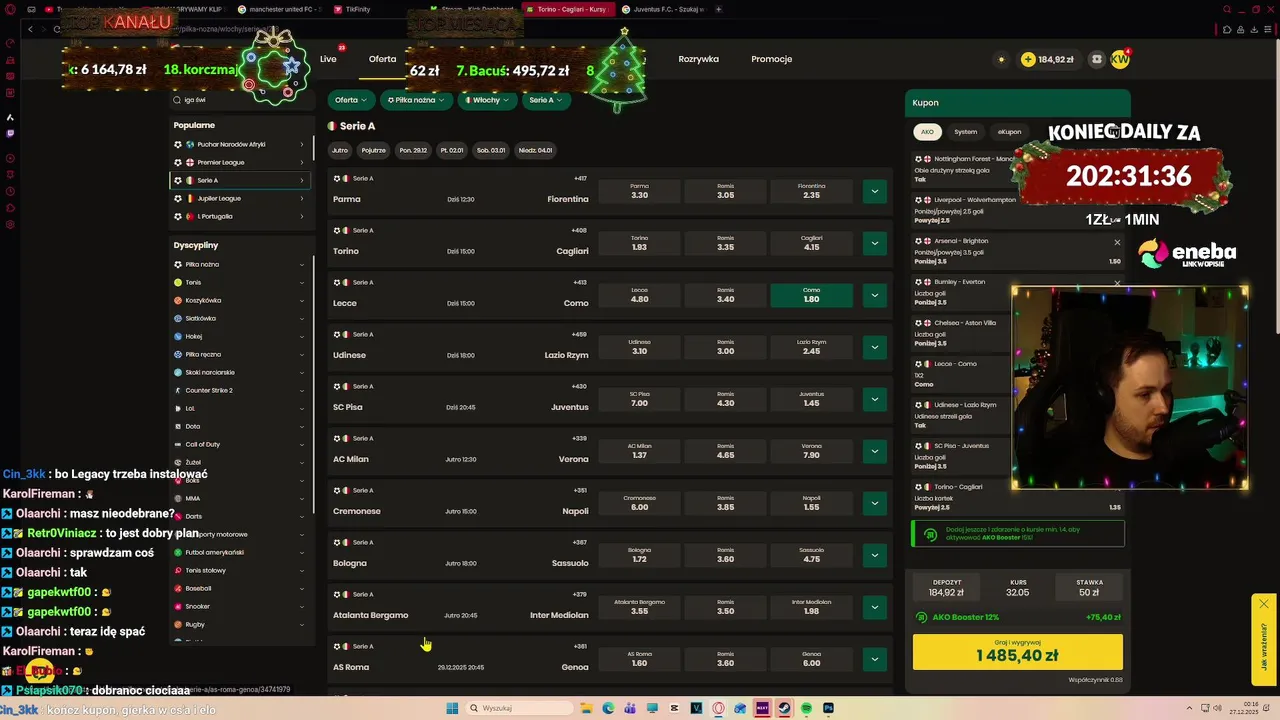The height and width of the screenshot is (720, 1280).
Task: Filter matches by Sob. 03.01
Action: point(491,150)
